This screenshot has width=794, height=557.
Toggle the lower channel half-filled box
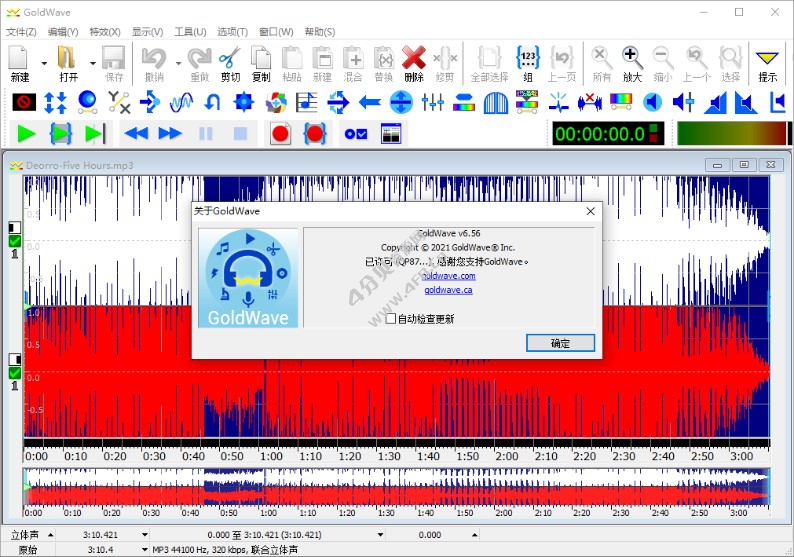point(15,359)
